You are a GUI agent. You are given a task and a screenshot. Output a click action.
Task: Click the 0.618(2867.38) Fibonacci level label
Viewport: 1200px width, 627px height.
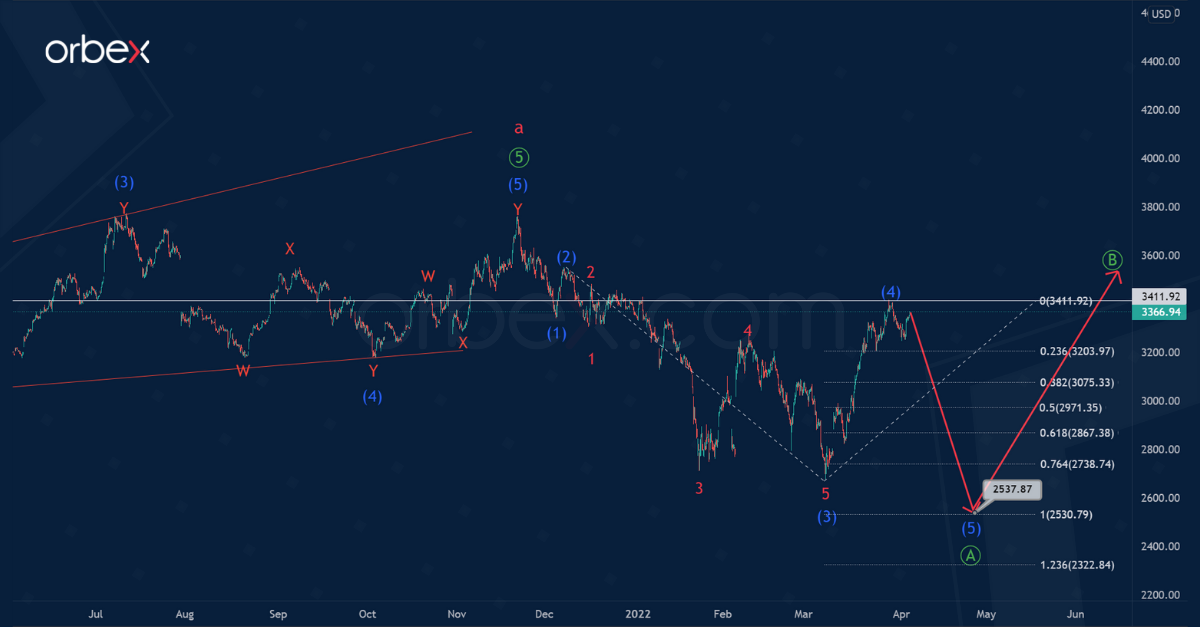pos(1079,433)
